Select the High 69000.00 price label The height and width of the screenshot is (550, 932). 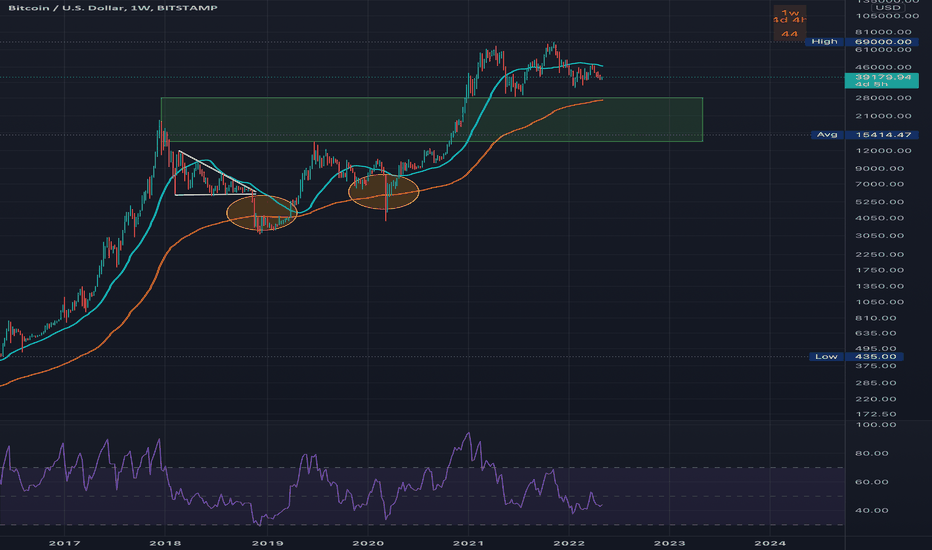861,42
